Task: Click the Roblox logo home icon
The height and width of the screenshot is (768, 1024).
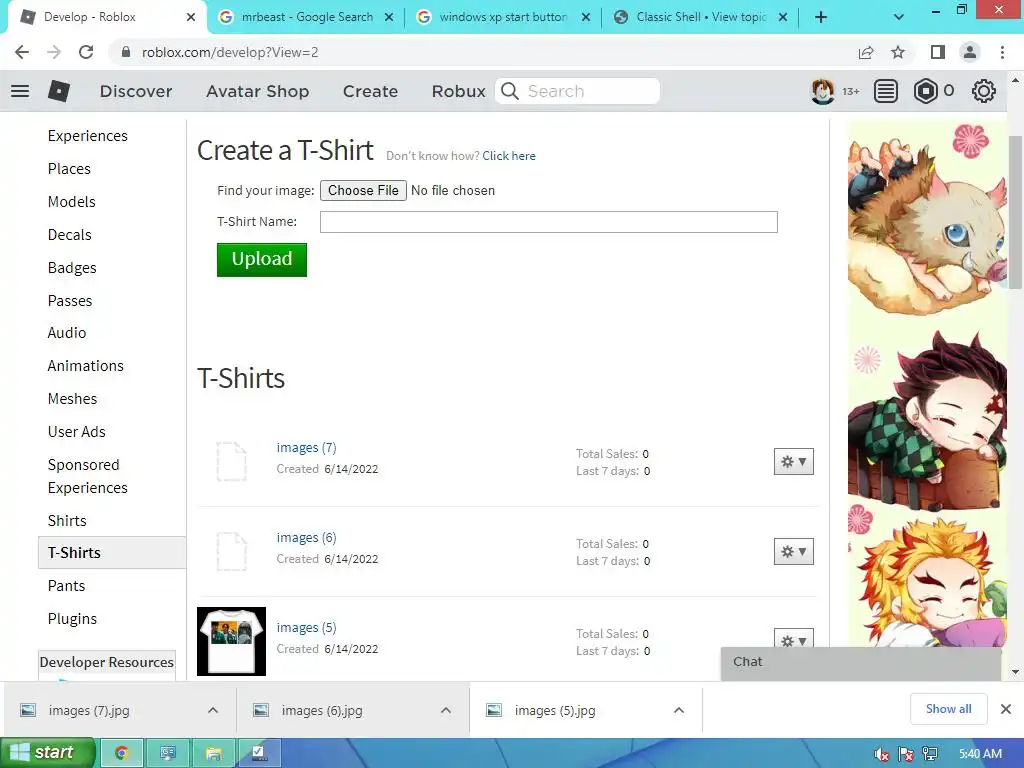Action: click(x=59, y=91)
